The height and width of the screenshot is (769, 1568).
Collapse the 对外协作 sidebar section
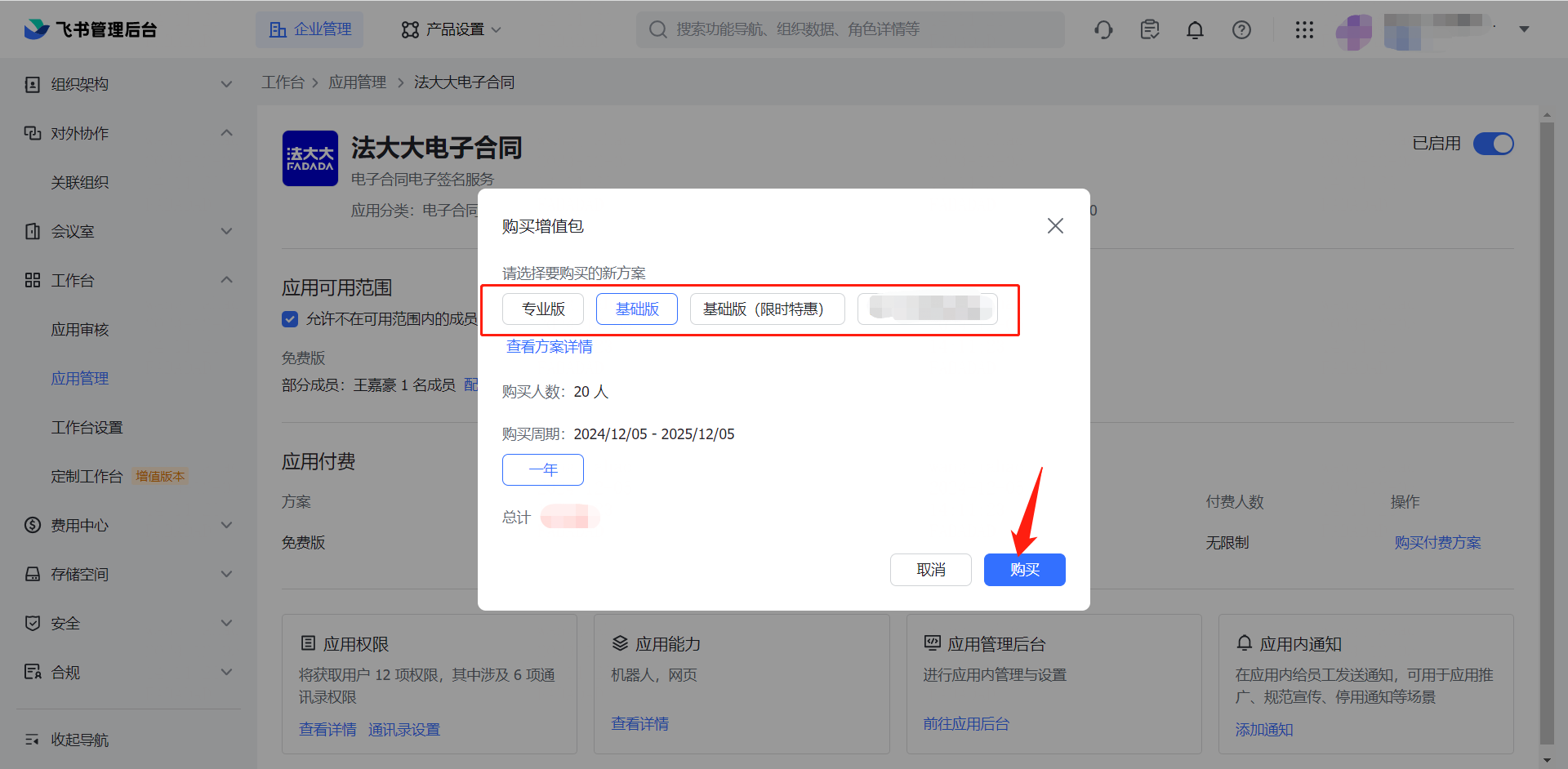pyautogui.click(x=227, y=133)
